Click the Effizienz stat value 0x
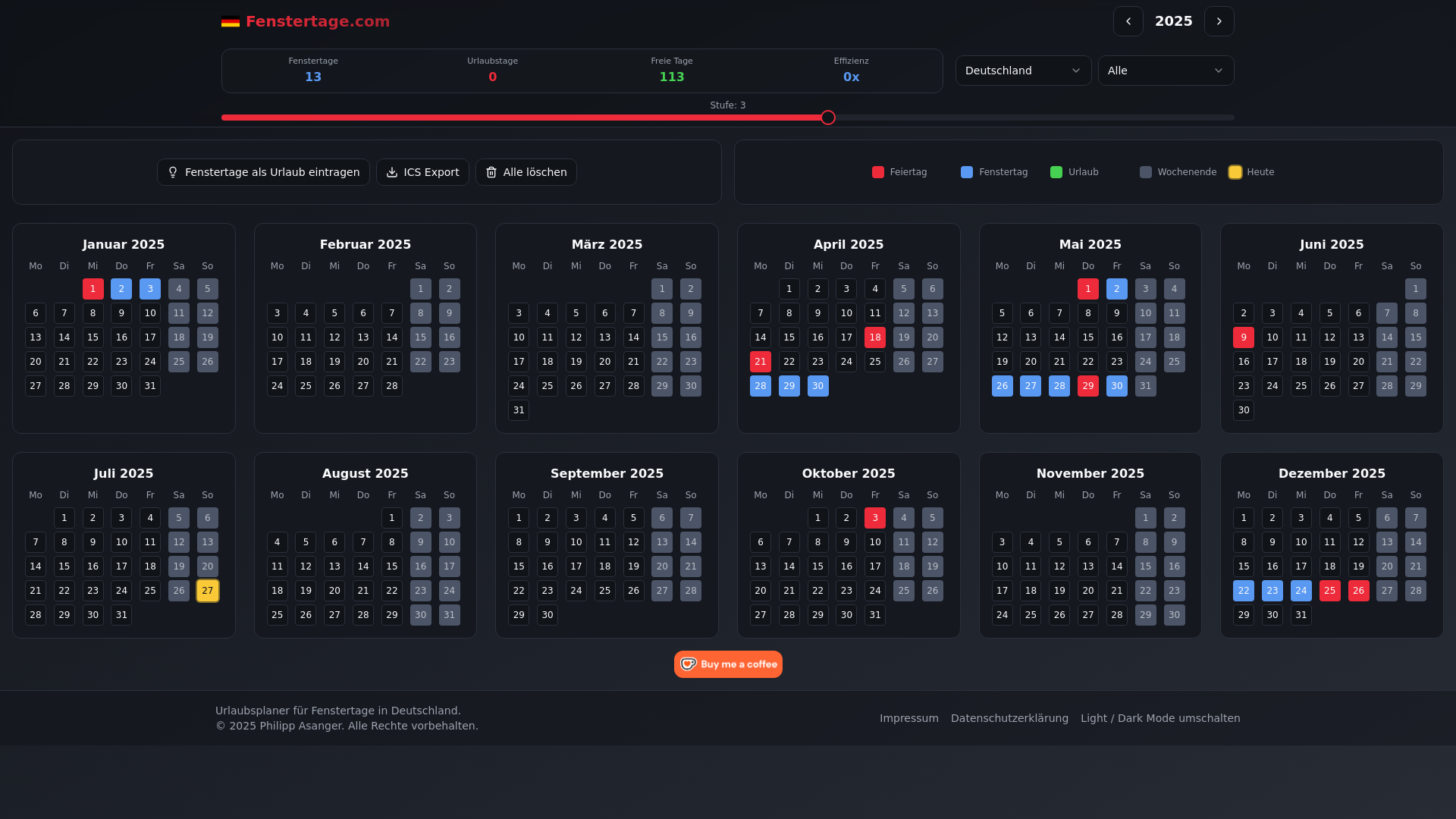The width and height of the screenshot is (1456, 819). (x=851, y=77)
